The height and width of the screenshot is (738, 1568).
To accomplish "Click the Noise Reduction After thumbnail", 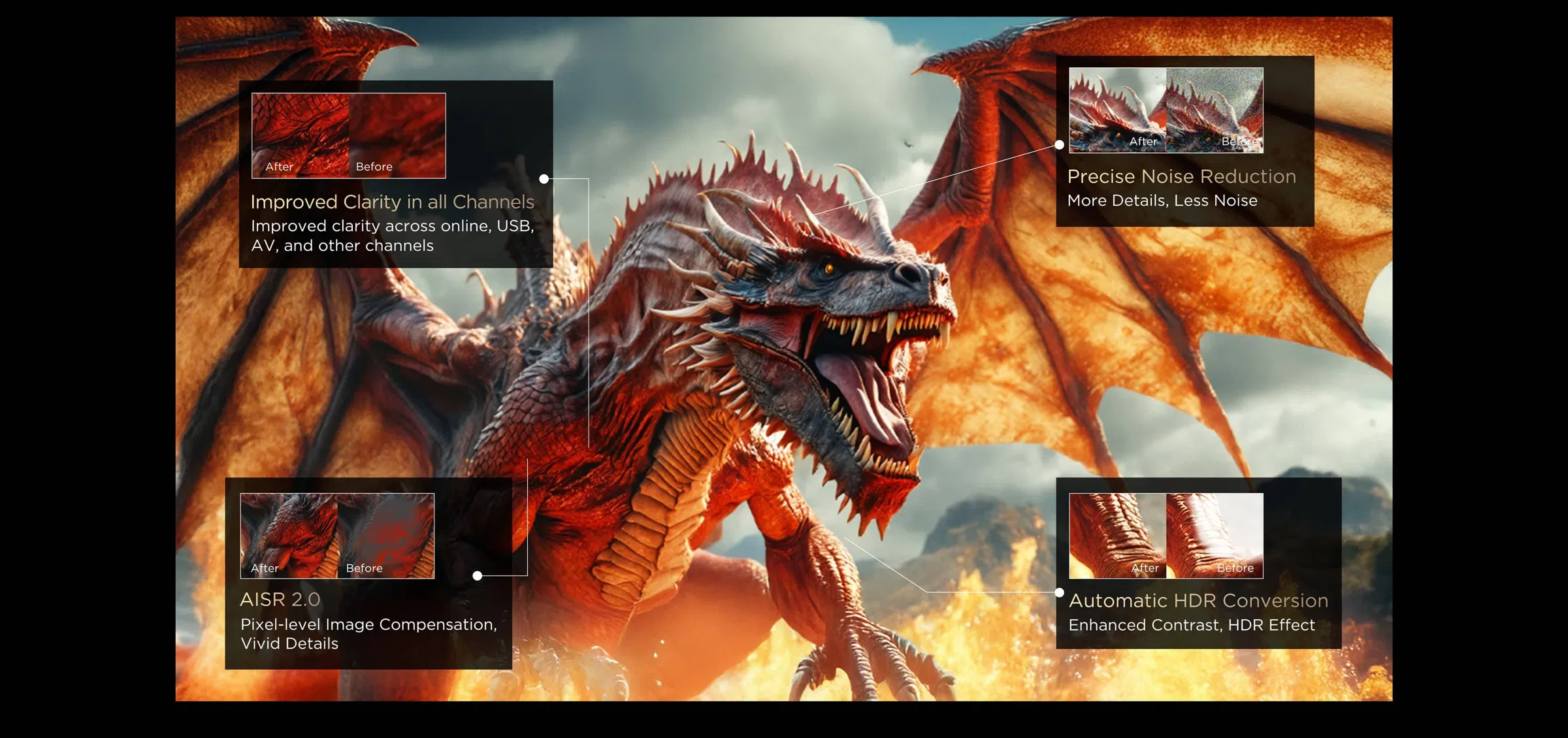I will [x=1117, y=110].
